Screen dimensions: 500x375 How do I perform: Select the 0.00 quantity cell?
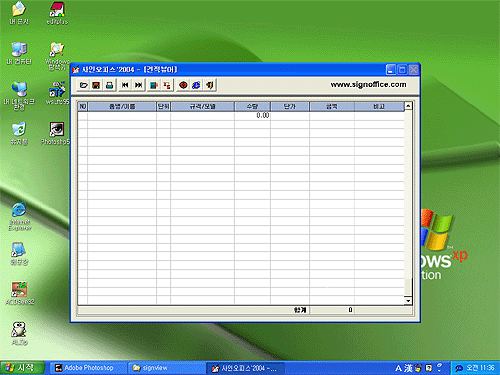252,115
